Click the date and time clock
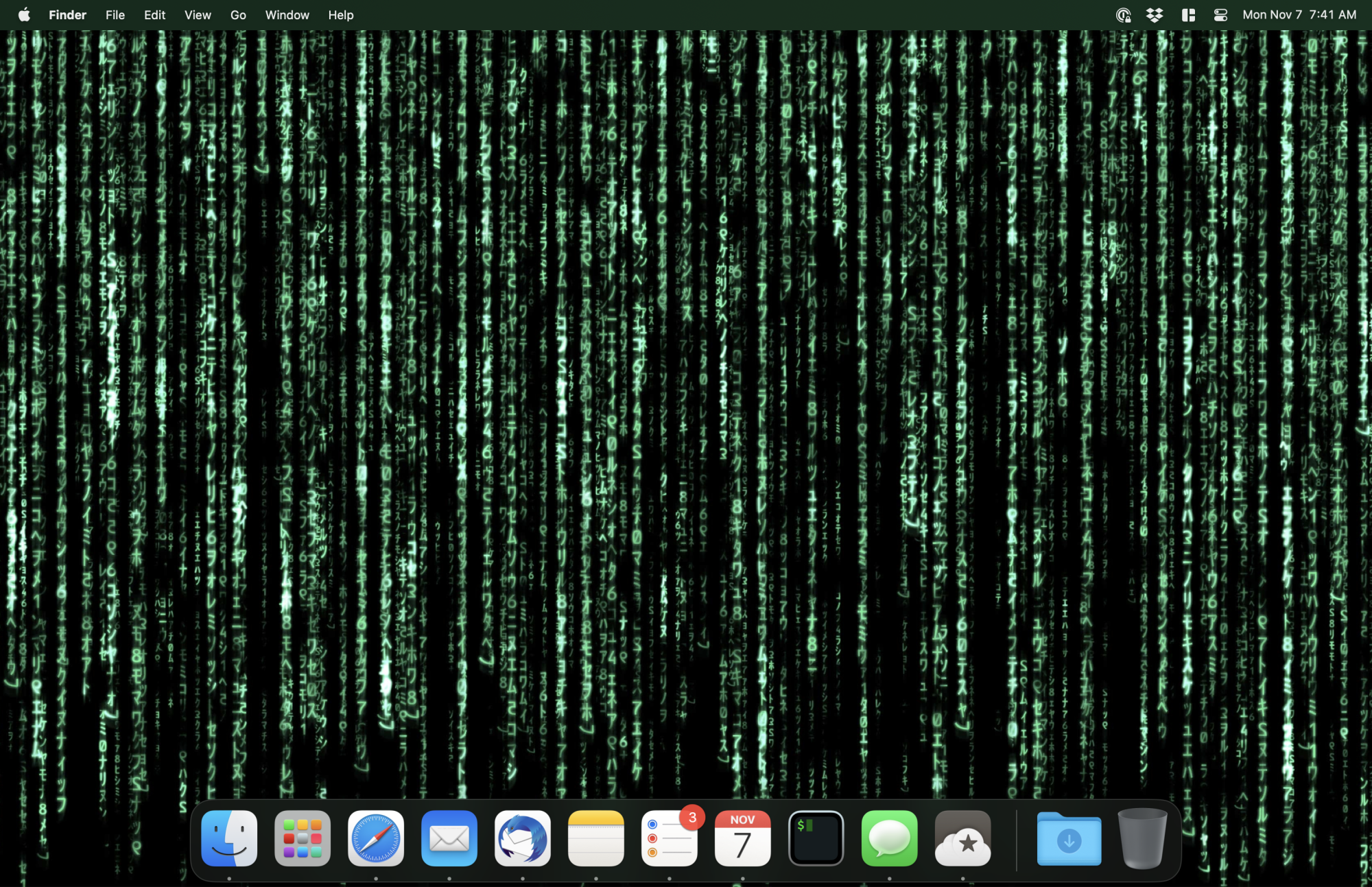The height and width of the screenshot is (887, 1372). pos(1299,14)
